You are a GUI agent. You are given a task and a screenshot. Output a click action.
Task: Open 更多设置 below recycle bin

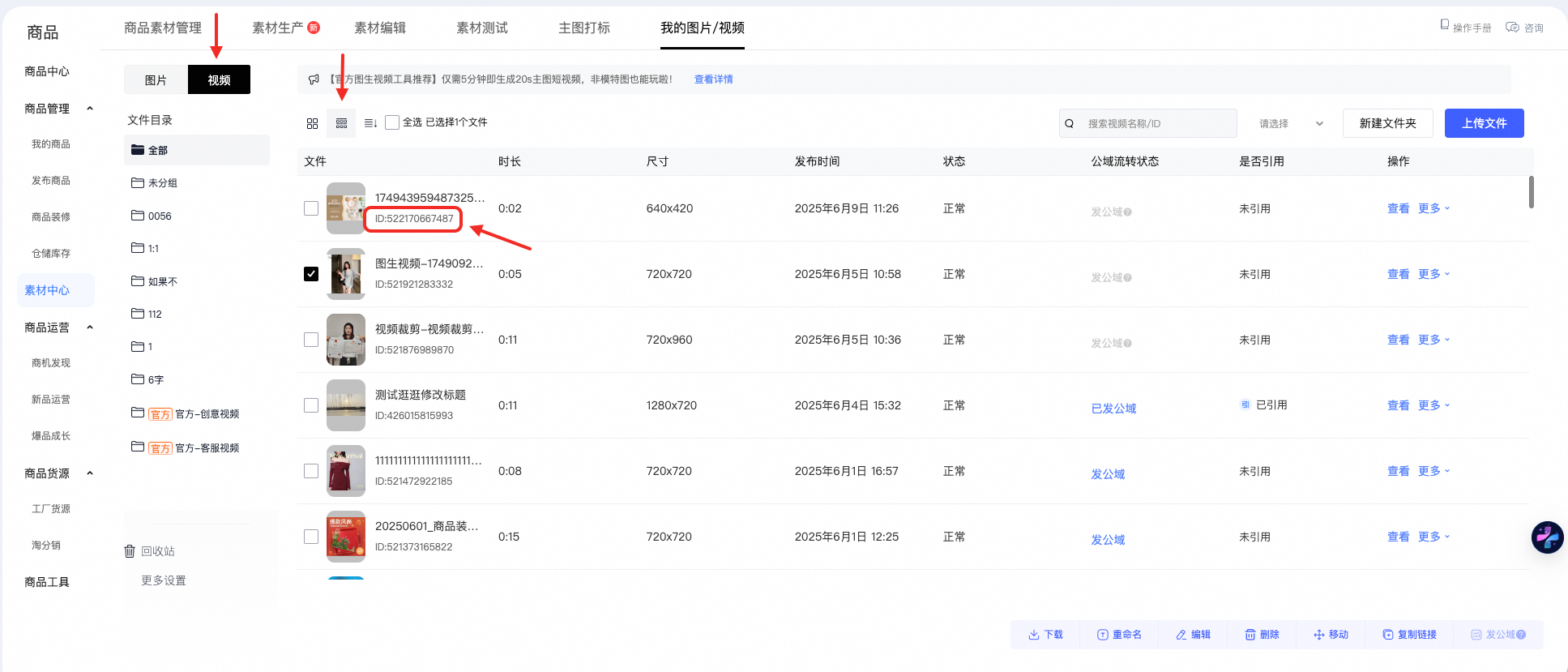[164, 580]
